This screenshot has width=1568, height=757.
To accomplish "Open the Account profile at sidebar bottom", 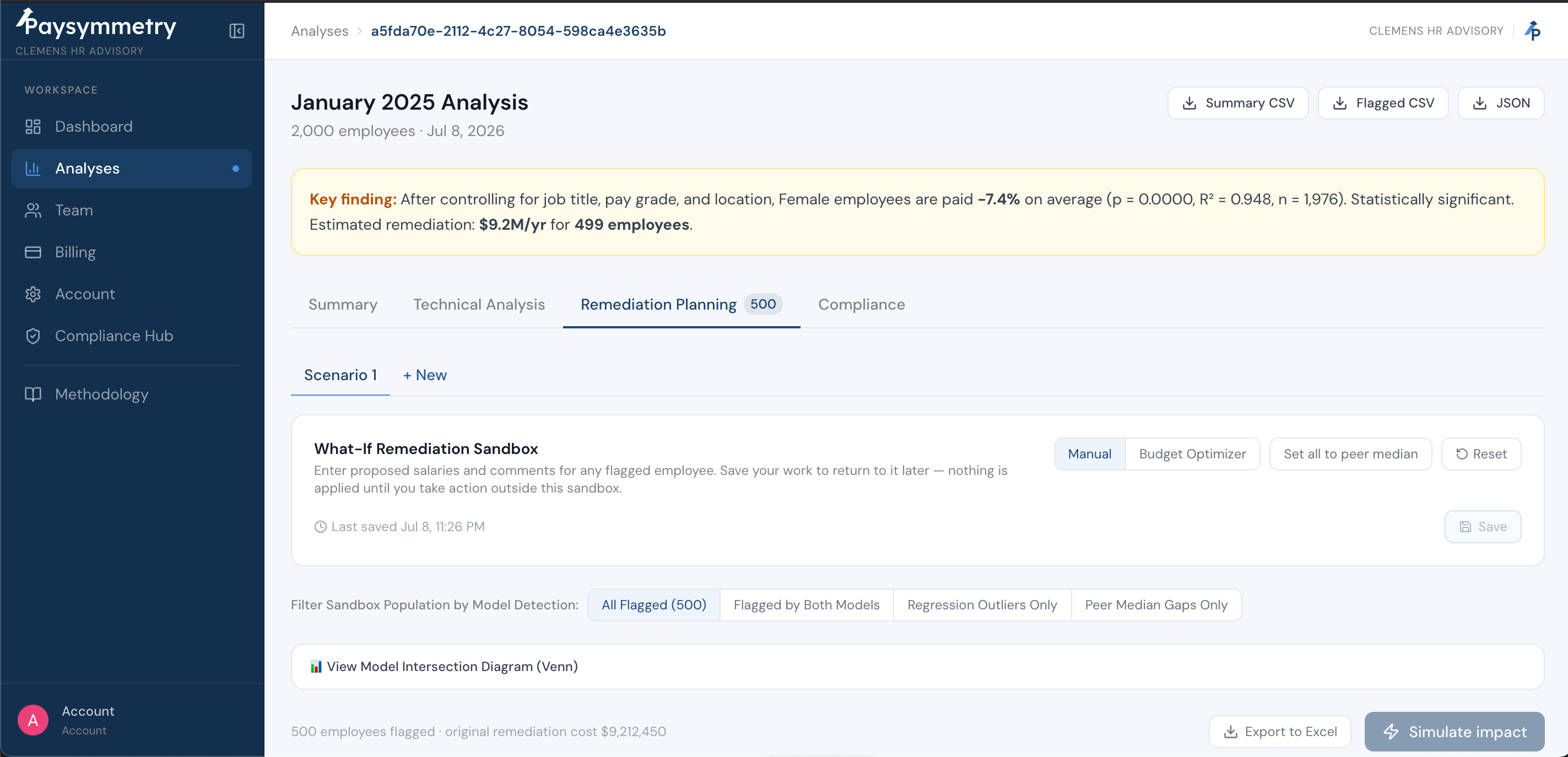I will (x=132, y=720).
